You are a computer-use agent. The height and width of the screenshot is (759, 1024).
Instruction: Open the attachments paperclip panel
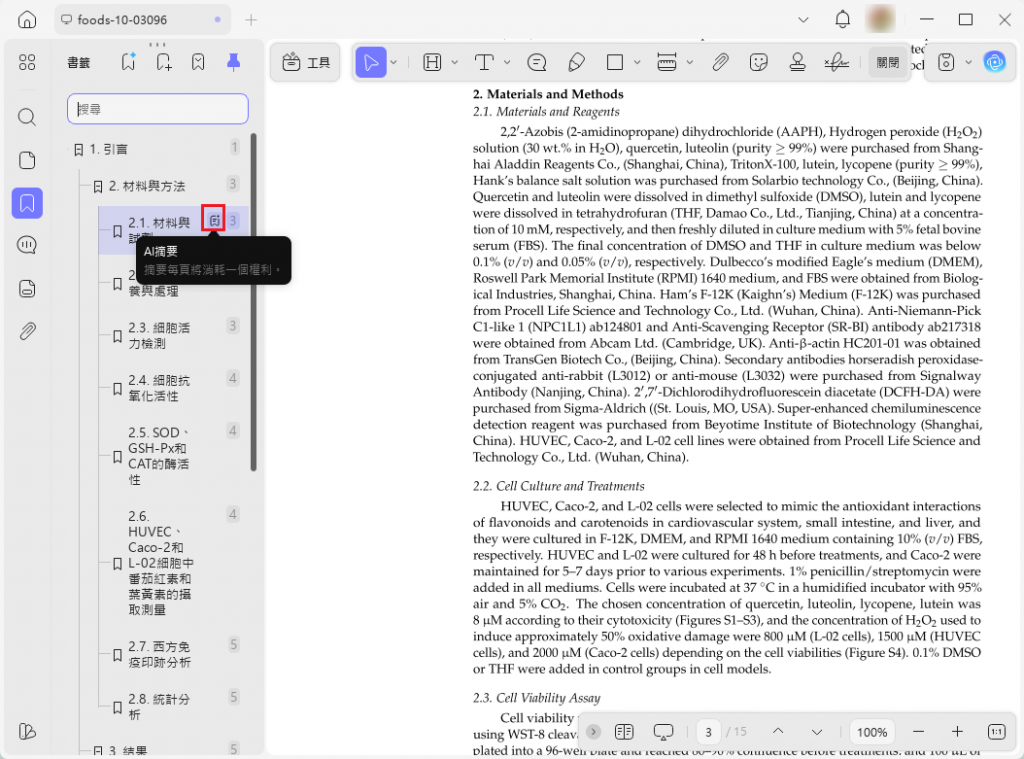[x=27, y=331]
